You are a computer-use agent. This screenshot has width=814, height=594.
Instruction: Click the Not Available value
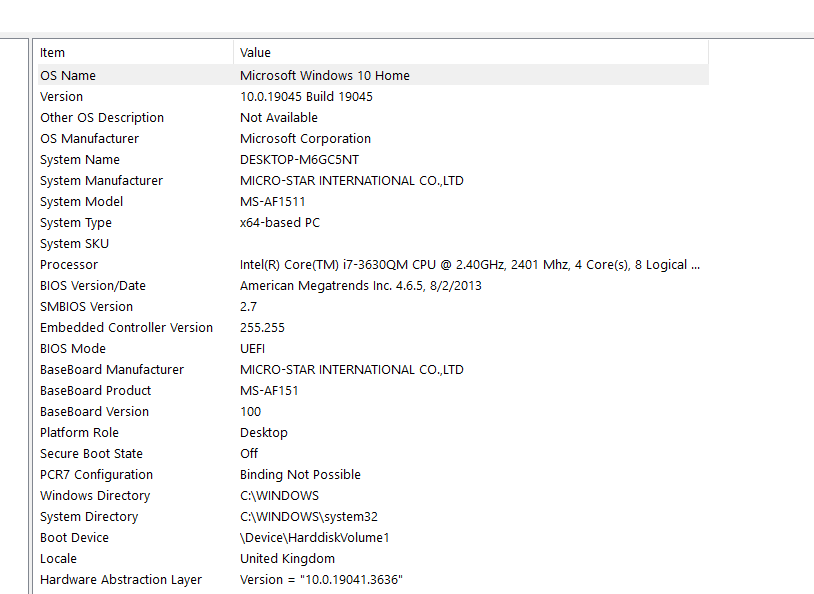coord(279,117)
